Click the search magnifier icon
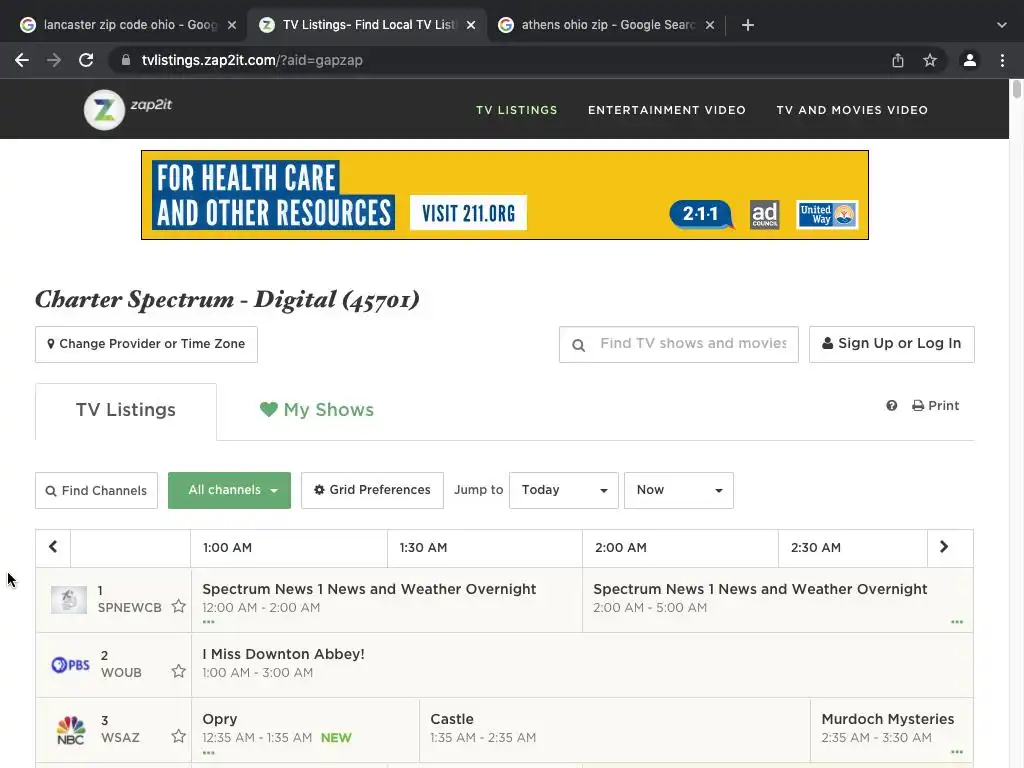The image size is (1024, 768). coord(579,345)
